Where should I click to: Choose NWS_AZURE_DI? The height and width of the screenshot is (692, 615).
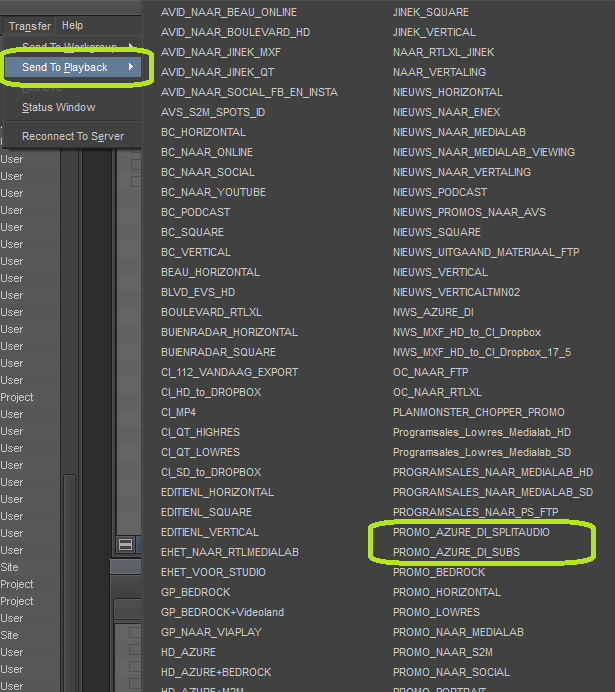(433, 312)
